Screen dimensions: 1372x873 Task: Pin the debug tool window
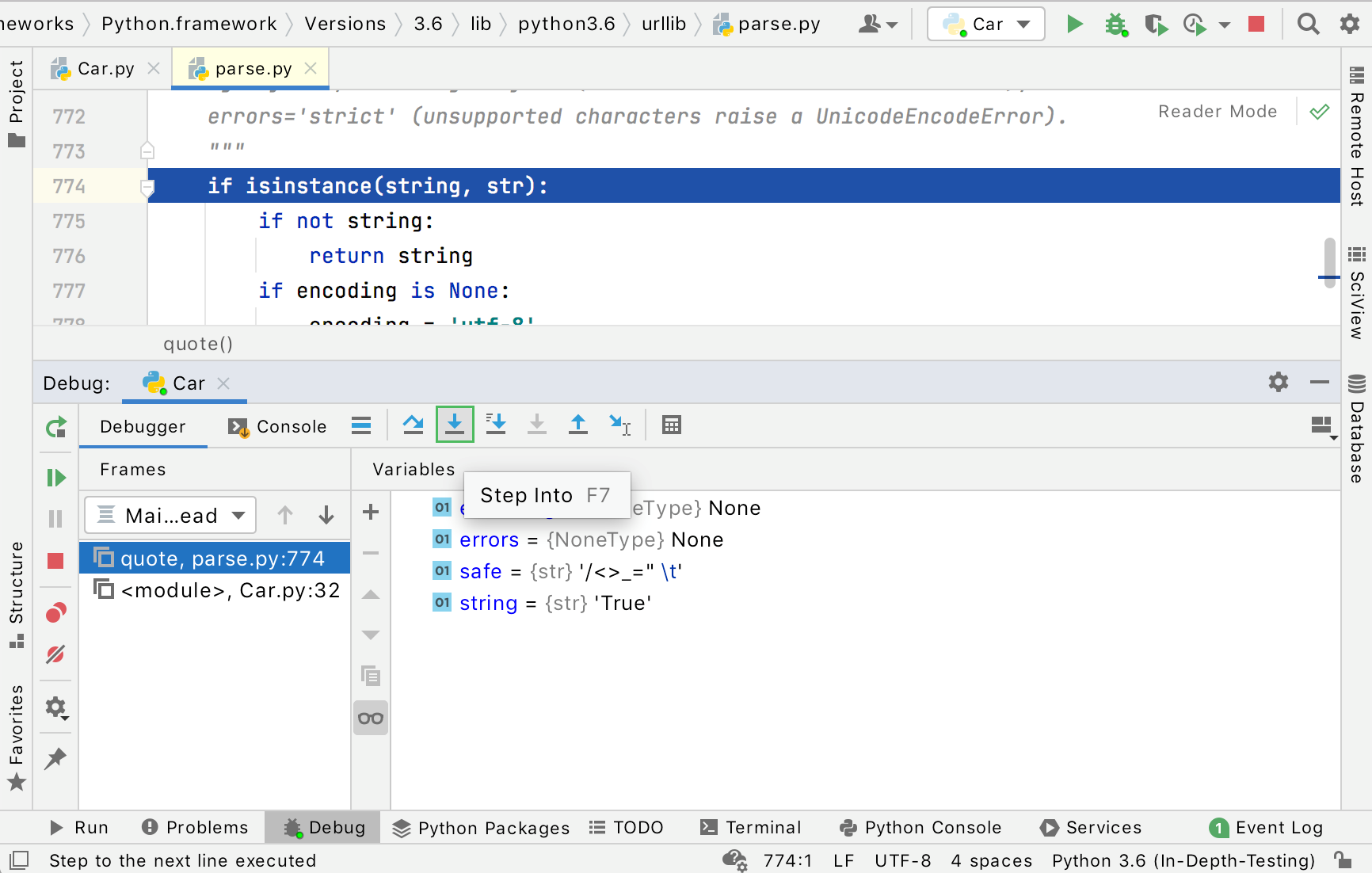pos(55,758)
